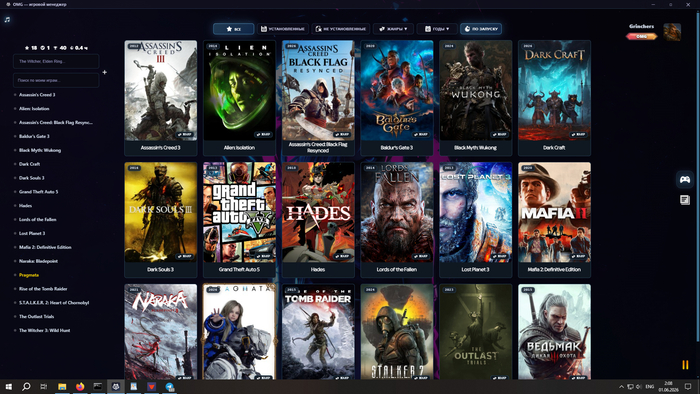Toggle the "По запуску" sort button
The image size is (700, 394).
(x=481, y=29)
